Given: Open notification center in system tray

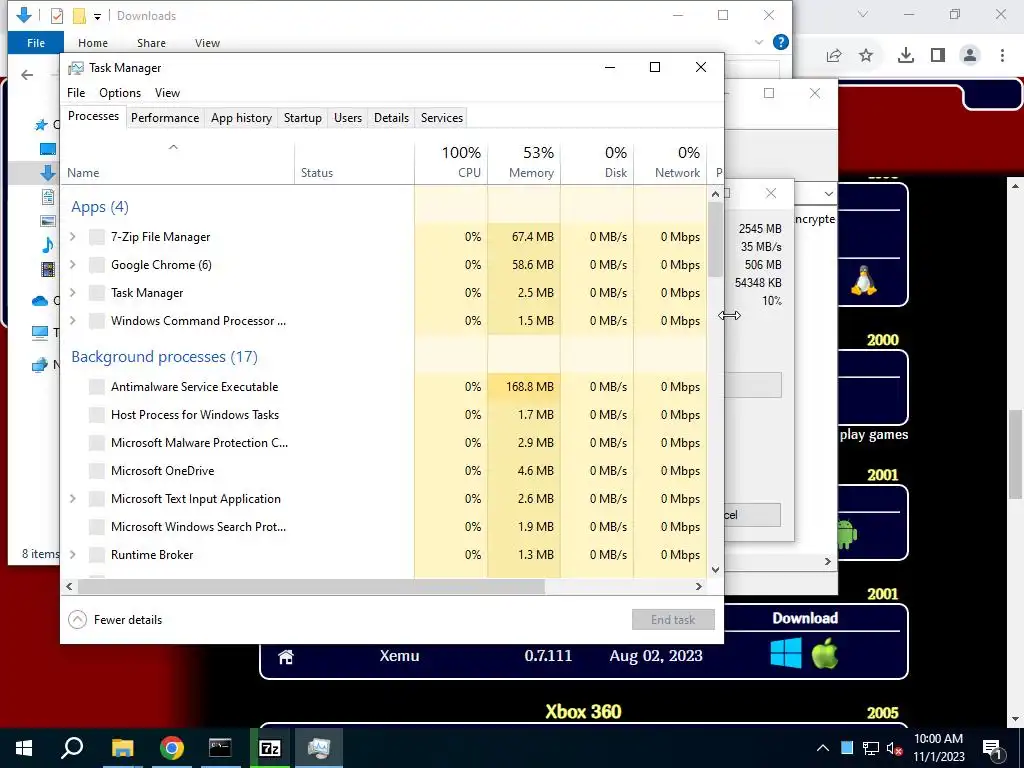Looking at the screenshot, I should point(993,749).
